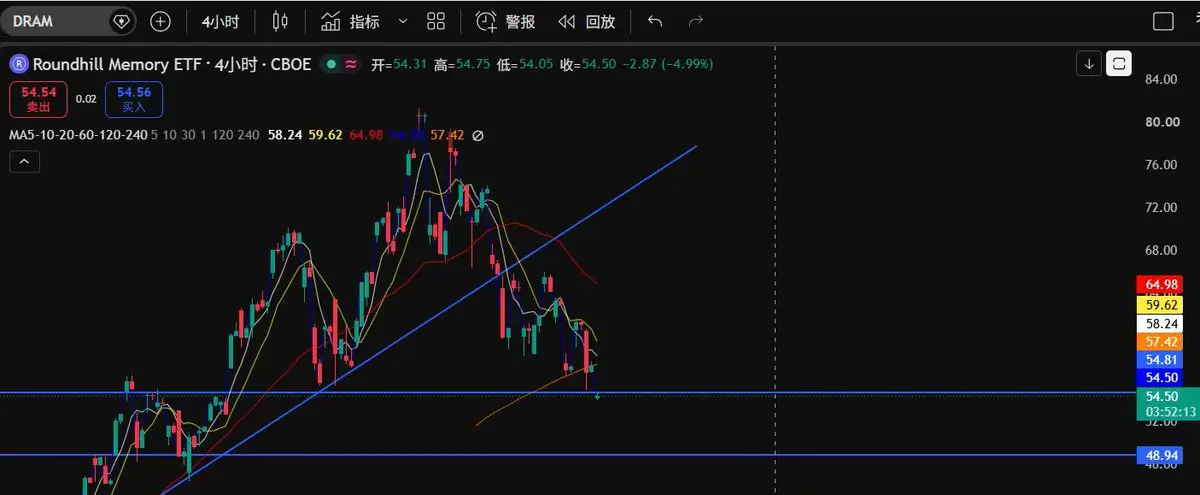Click the red 54.54 卖出 sell button
The image size is (1200, 495).
(x=38, y=99)
